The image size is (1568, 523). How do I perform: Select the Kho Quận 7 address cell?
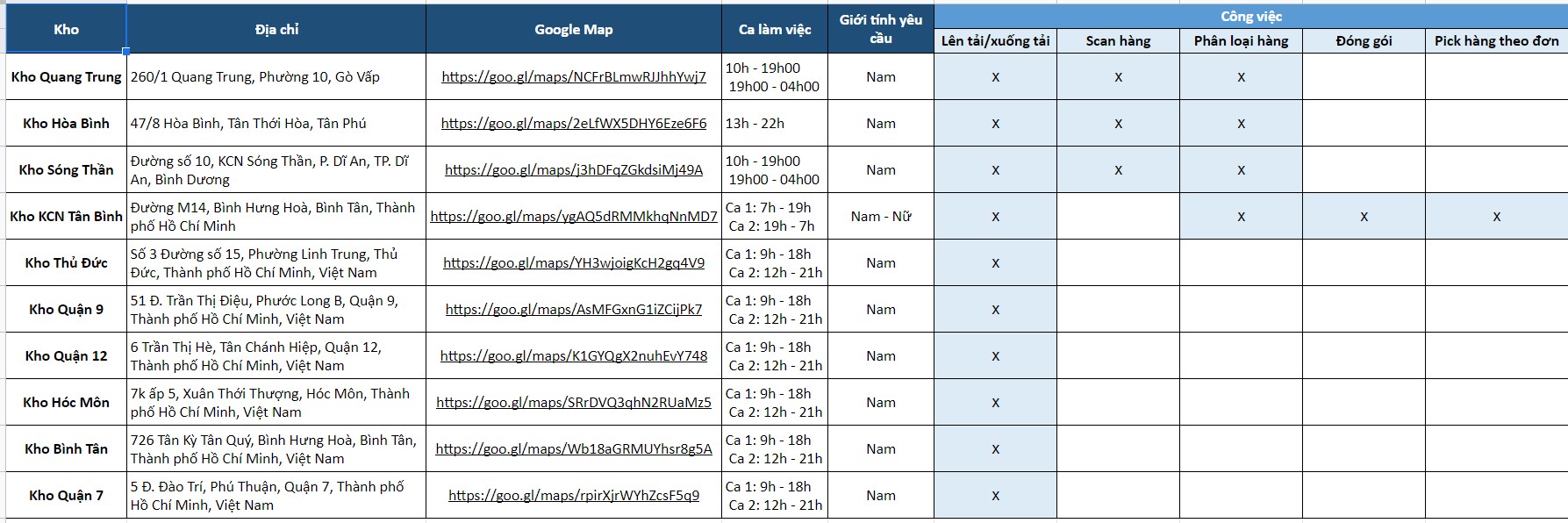tap(276, 496)
